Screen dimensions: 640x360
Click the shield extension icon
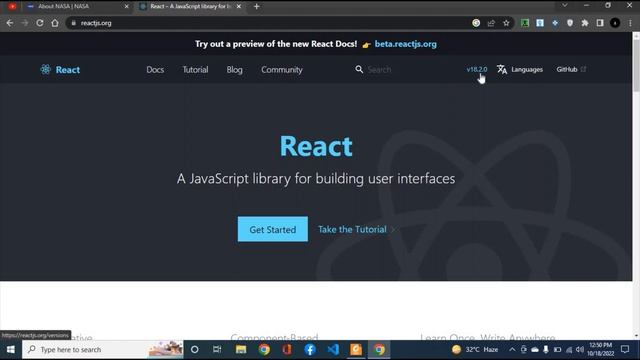[x=570, y=23]
